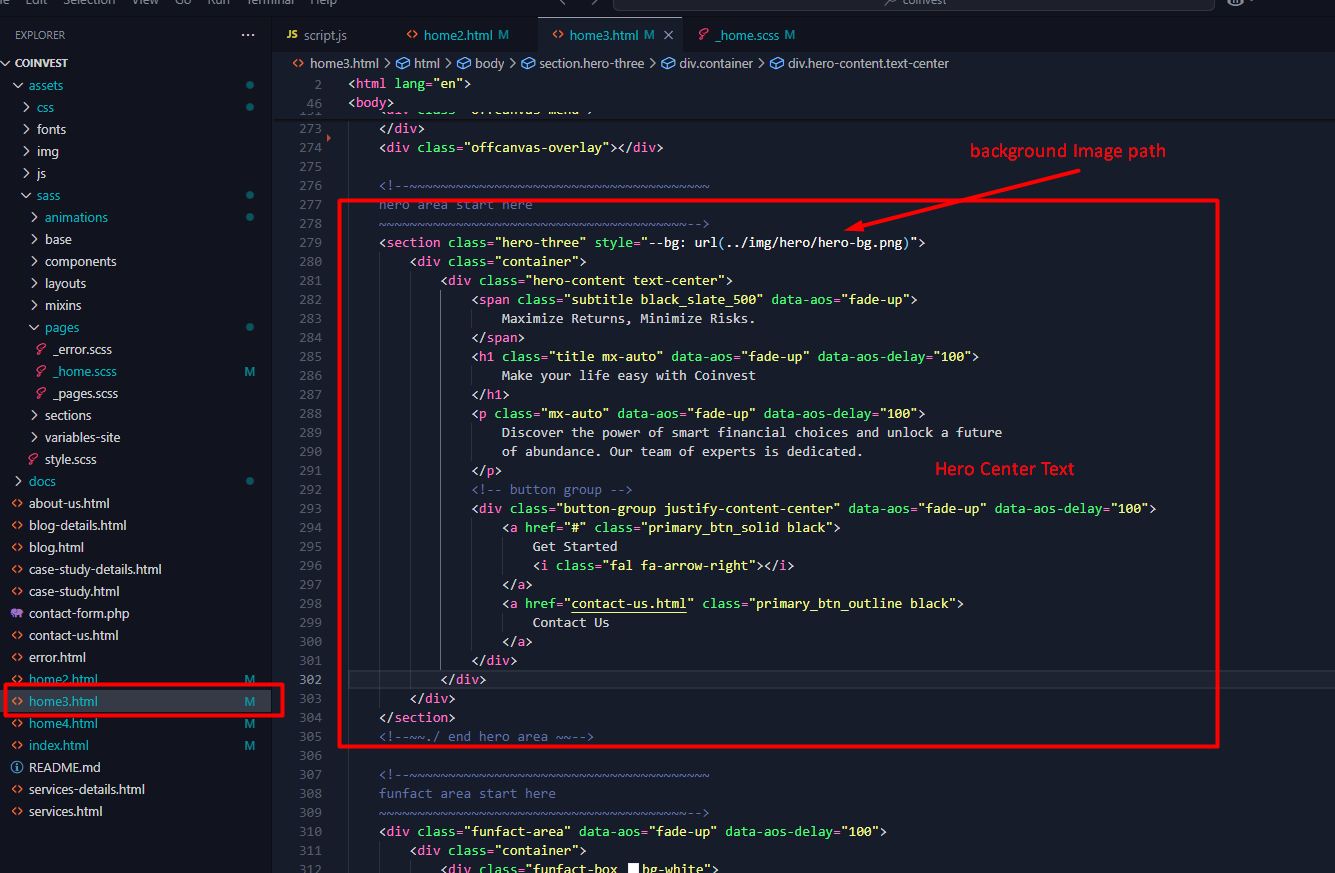Open the Explorer views and more actions menu
1335x873 pixels.
tap(248, 35)
